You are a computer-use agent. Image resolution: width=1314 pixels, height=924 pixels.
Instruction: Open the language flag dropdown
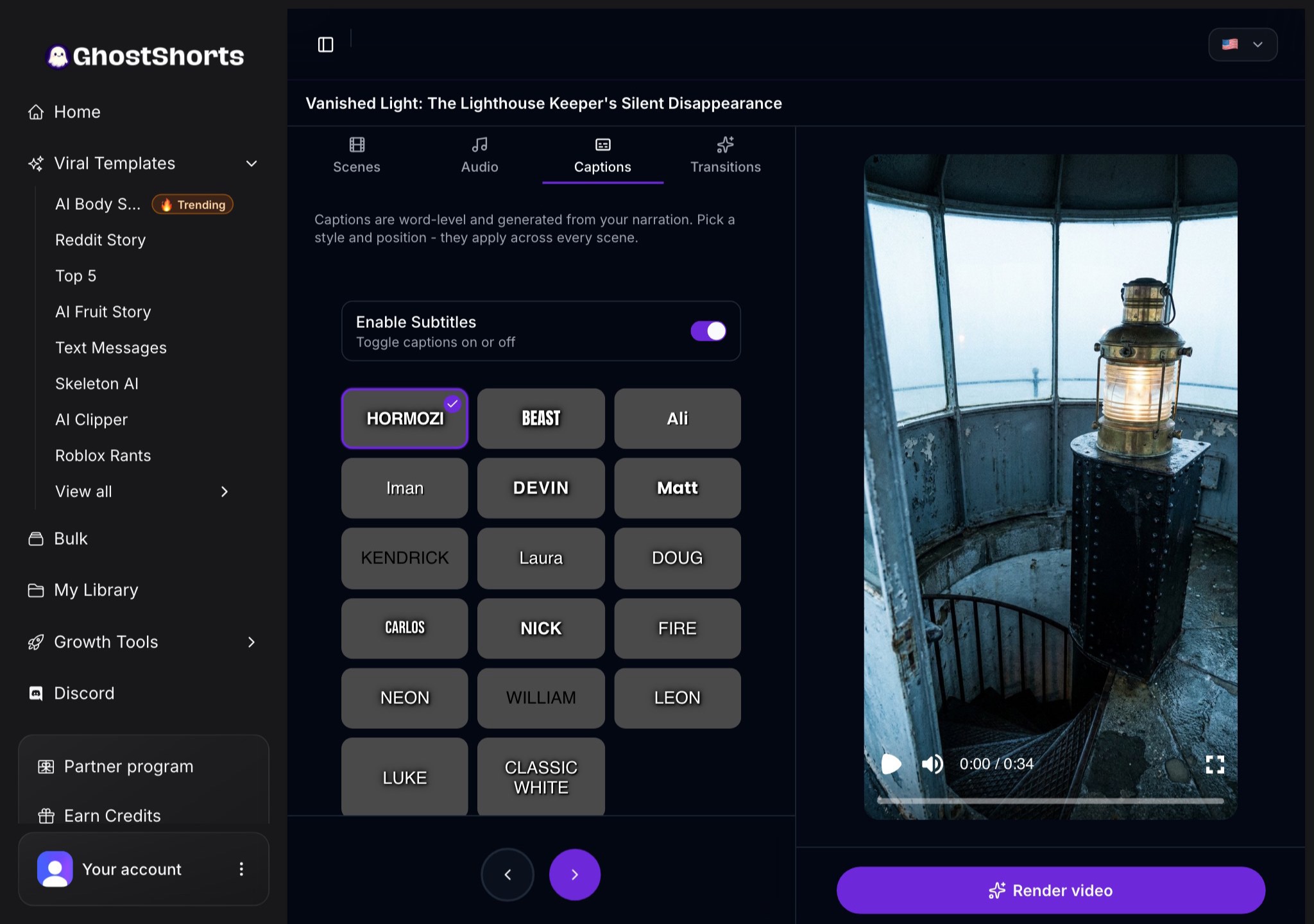(x=1243, y=44)
